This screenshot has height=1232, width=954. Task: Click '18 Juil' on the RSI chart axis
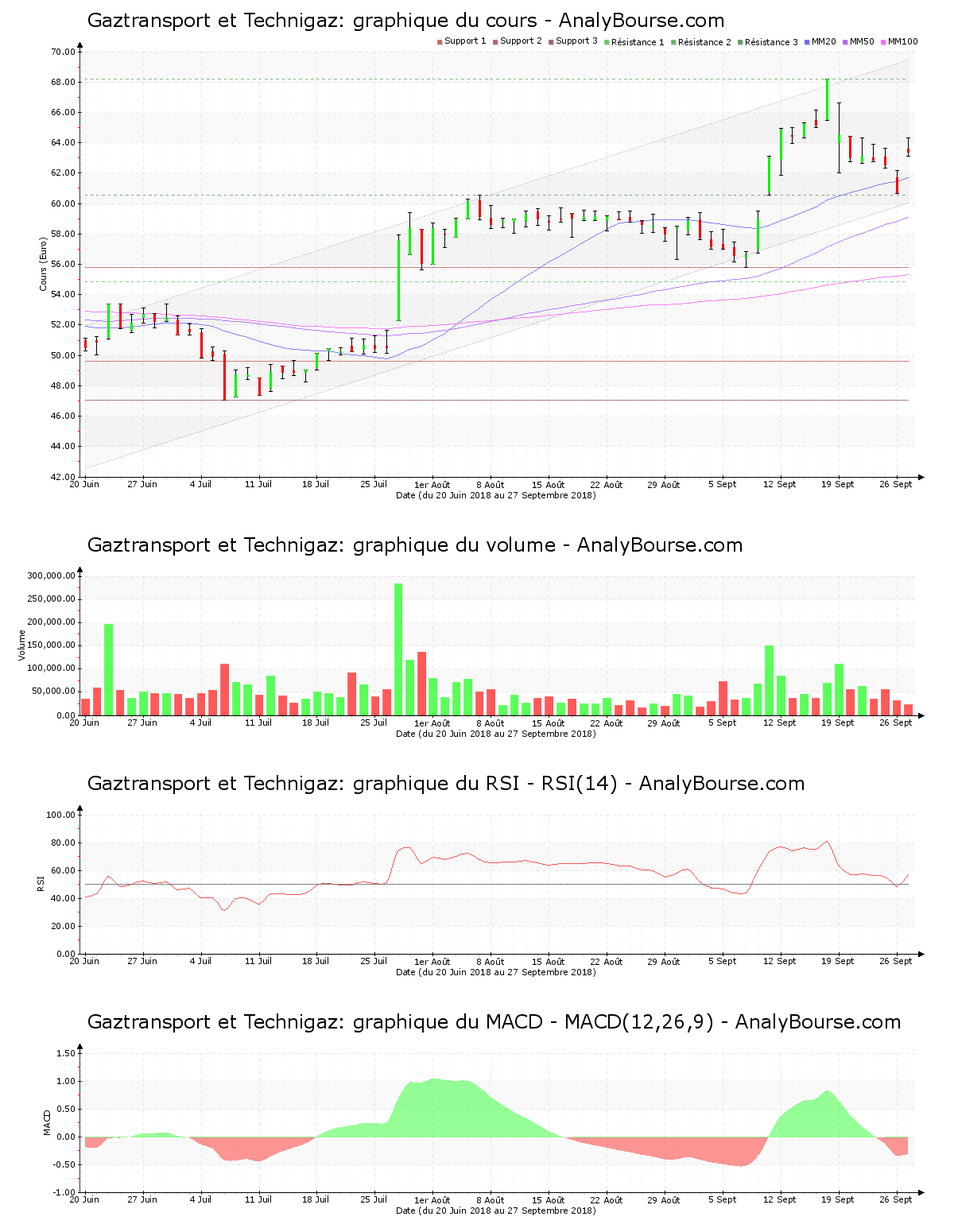point(316,962)
